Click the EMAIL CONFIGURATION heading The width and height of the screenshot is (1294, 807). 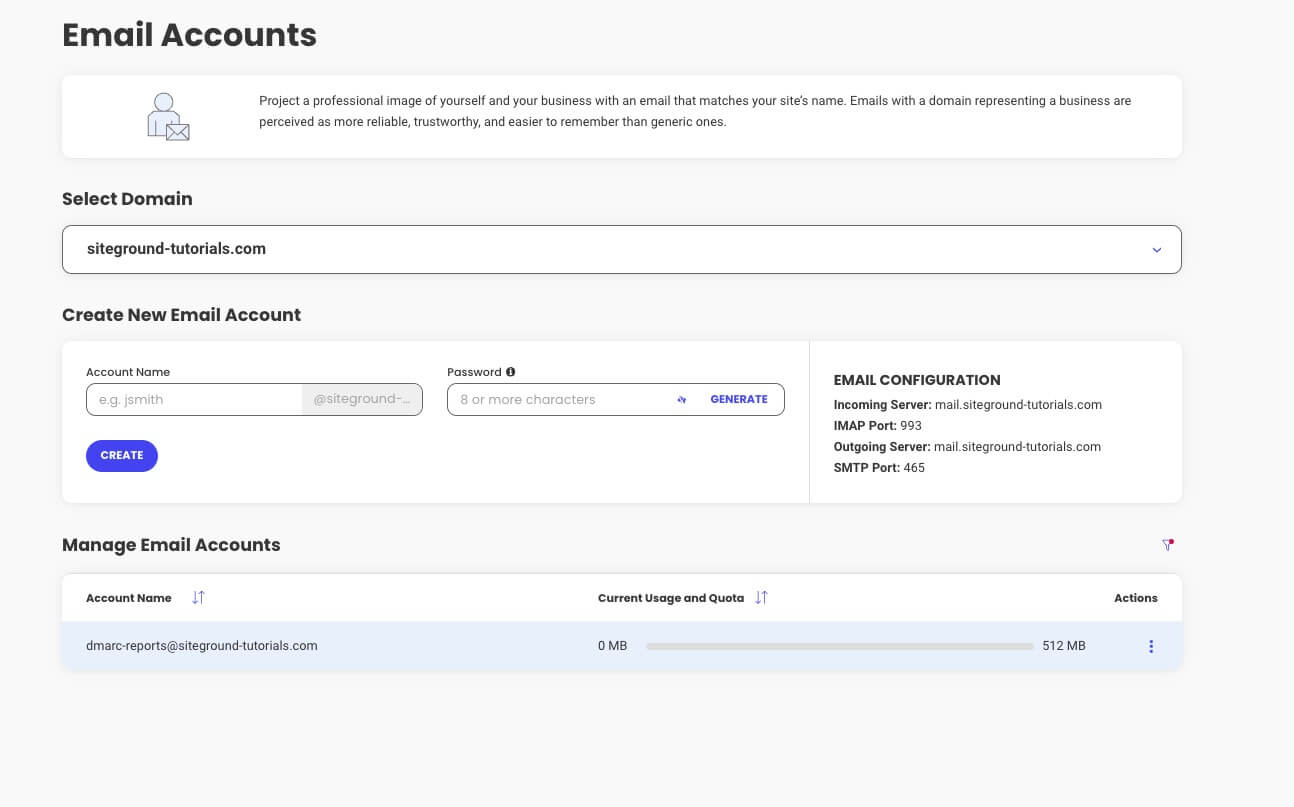tap(917, 380)
